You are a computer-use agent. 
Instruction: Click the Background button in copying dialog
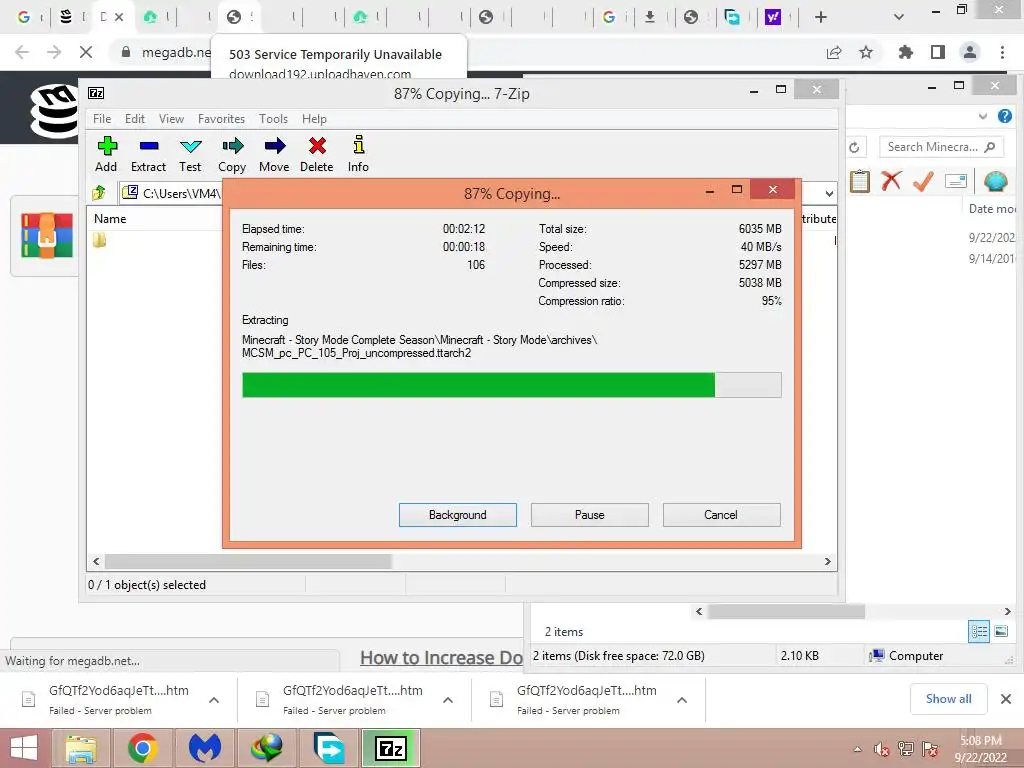[458, 515]
